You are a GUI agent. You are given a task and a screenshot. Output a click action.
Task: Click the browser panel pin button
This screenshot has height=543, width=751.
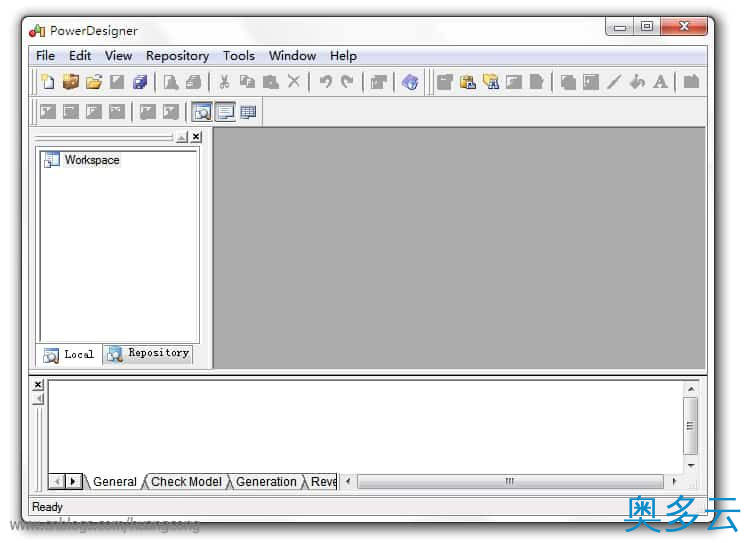pos(182,138)
